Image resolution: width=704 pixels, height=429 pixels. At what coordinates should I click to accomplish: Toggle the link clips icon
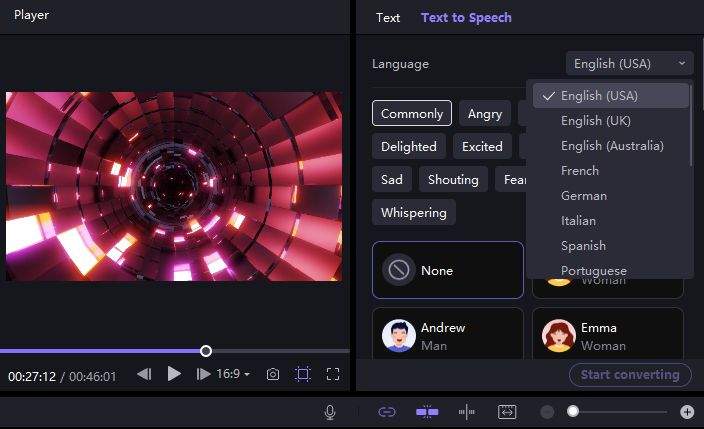[x=387, y=412]
